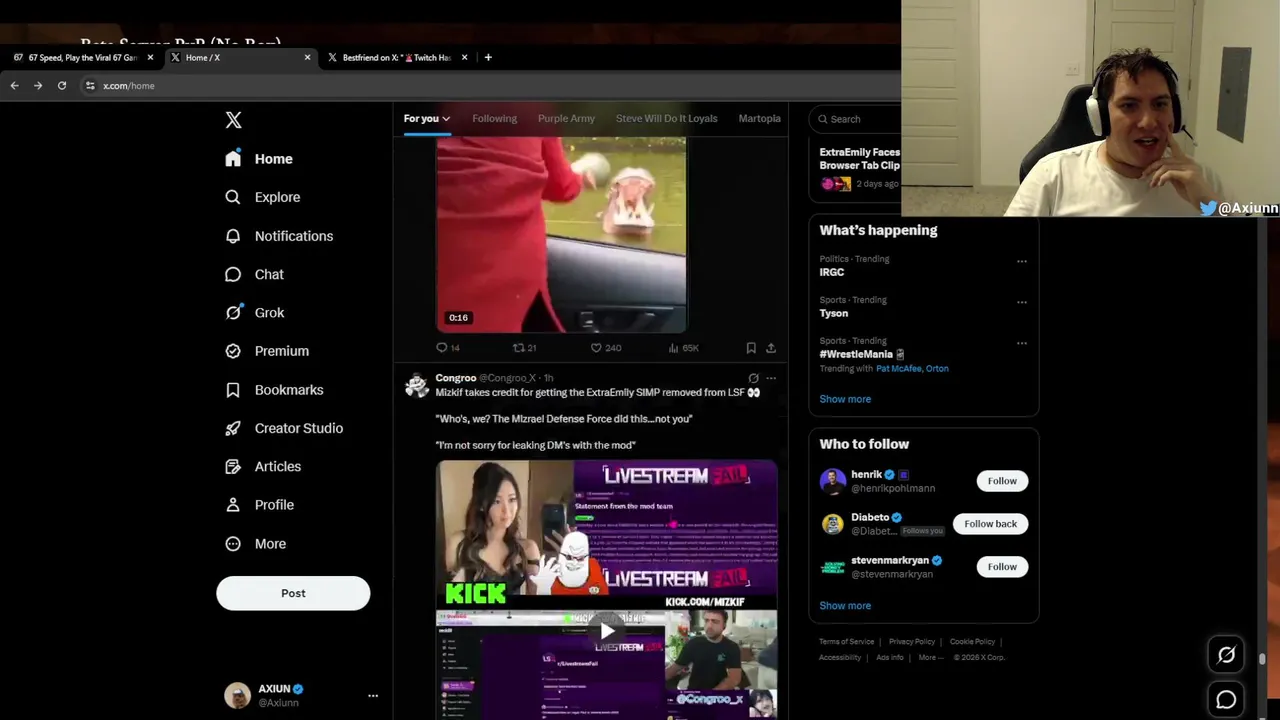Open the Ads info footer link
Viewport: 1280px width, 720px height.
click(x=890, y=658)
